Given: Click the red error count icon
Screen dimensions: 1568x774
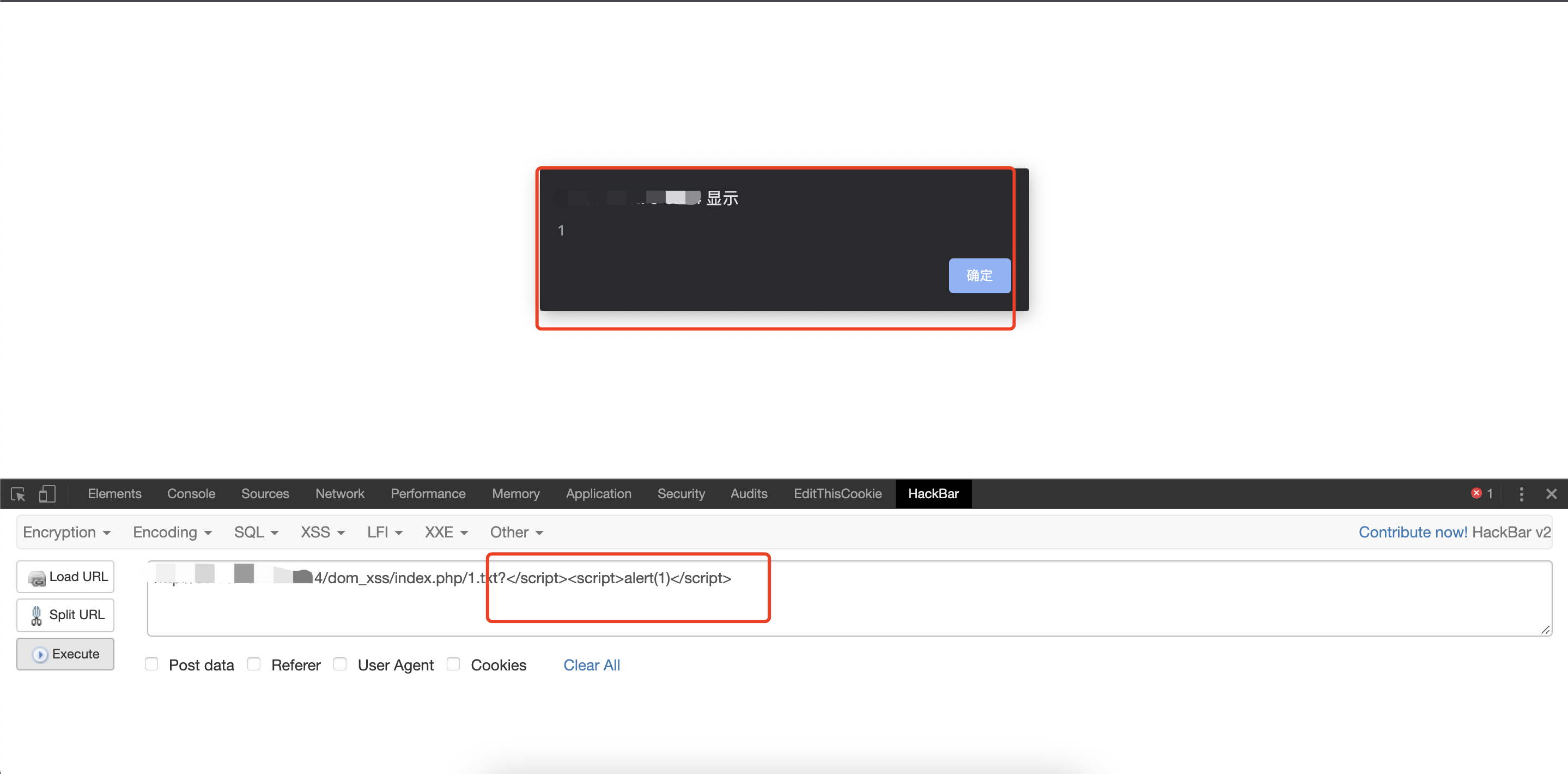Looking at the screenshot, I should [1476, 493].
